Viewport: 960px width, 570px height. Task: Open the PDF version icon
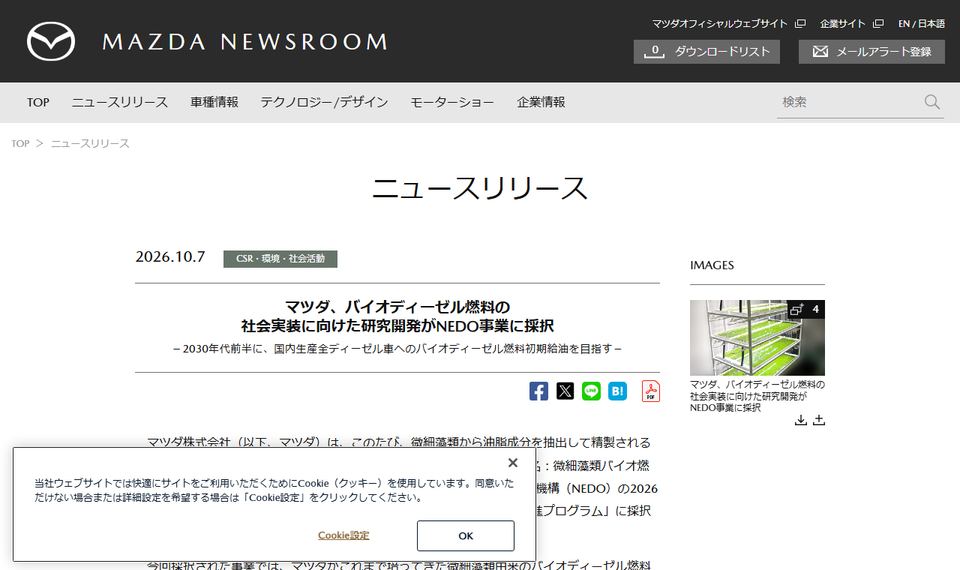pos(651,391)
